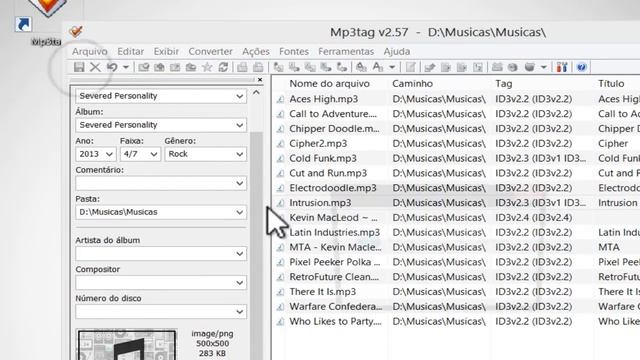The image size is (640, 360).
Task: Expand the Compositor dropdown
Action: pyautogui.click(x=240, y=283)
